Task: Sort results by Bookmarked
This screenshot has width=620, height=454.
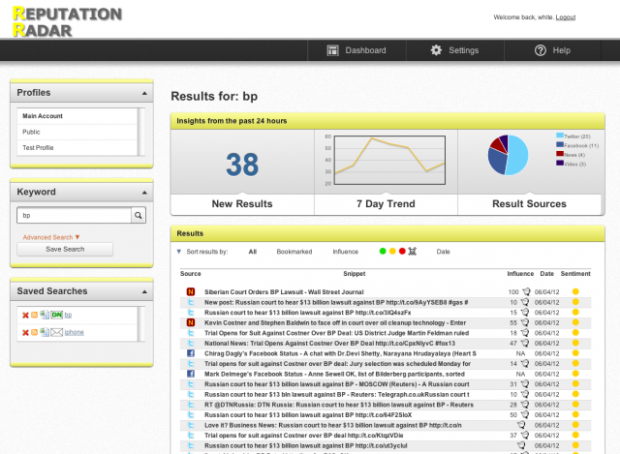Action: [294, 252]
